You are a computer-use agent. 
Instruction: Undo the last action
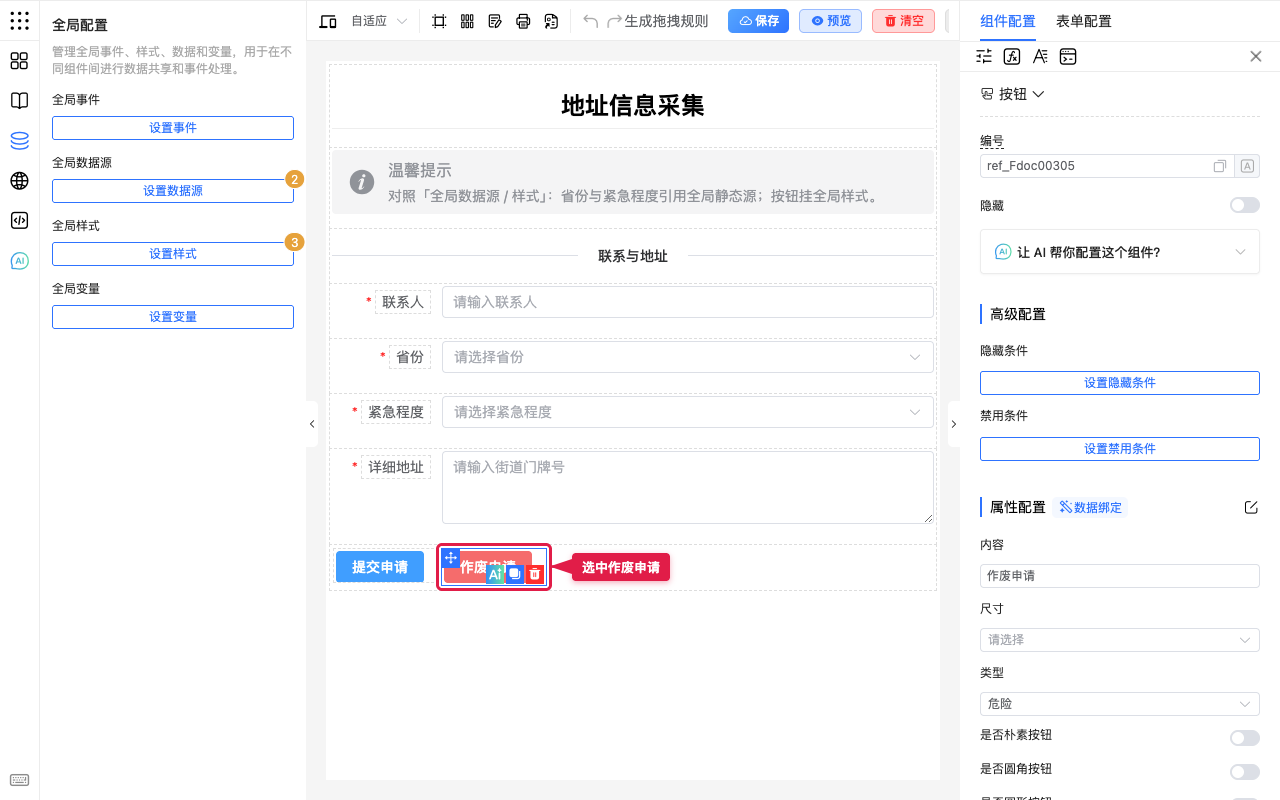click(x=591, y=21)
